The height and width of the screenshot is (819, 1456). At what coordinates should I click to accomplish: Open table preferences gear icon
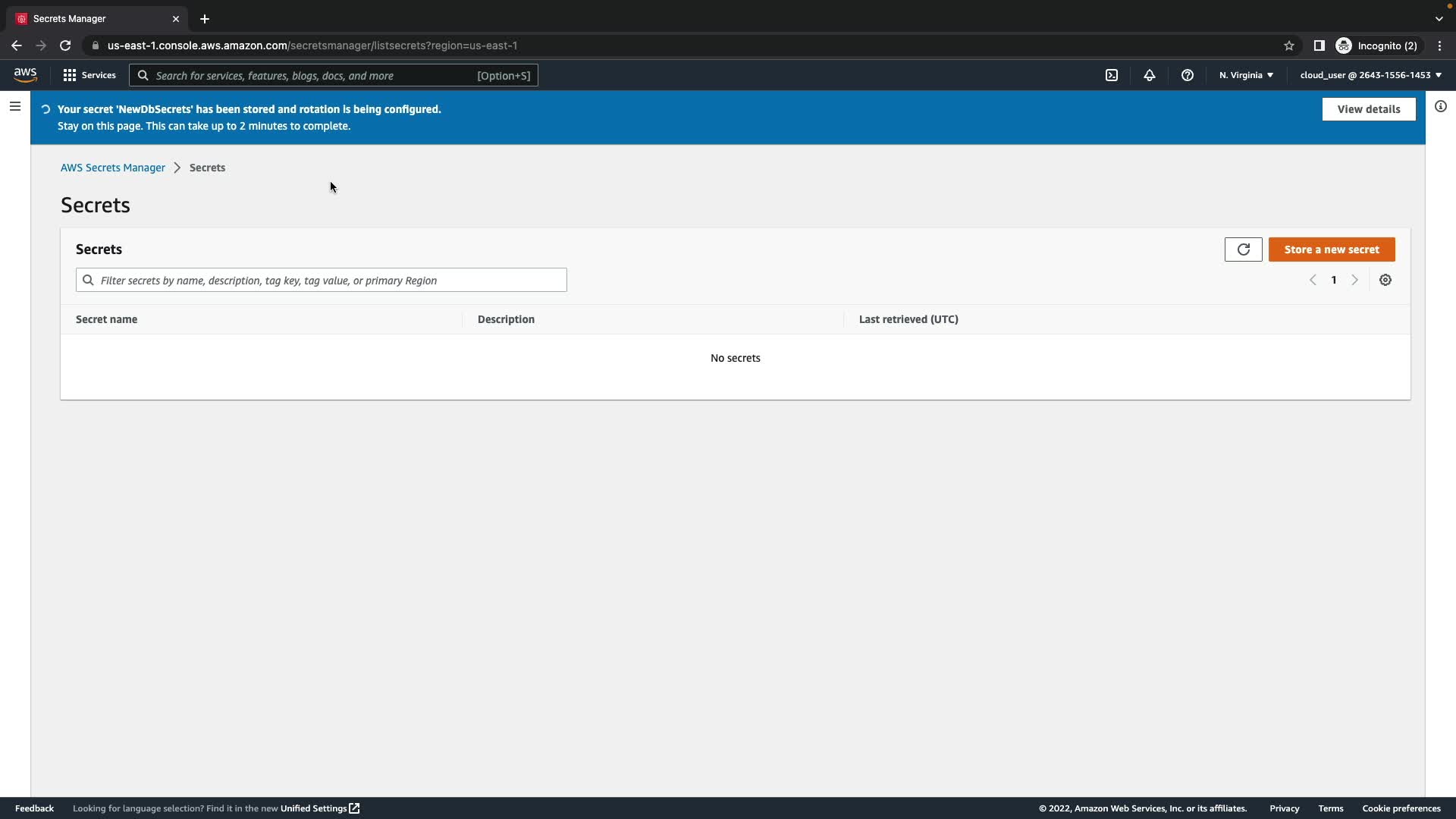point(1385,280)
